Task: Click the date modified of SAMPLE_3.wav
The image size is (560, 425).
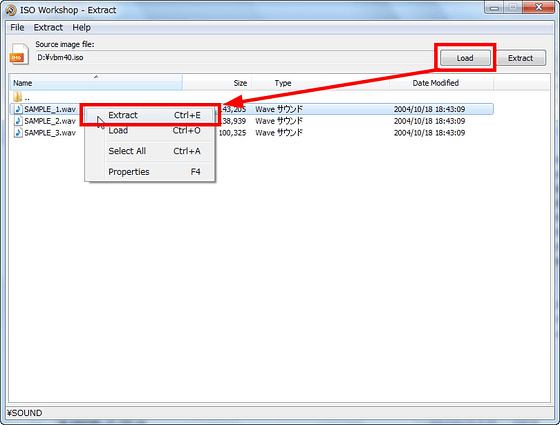Action: coord(429,133)
